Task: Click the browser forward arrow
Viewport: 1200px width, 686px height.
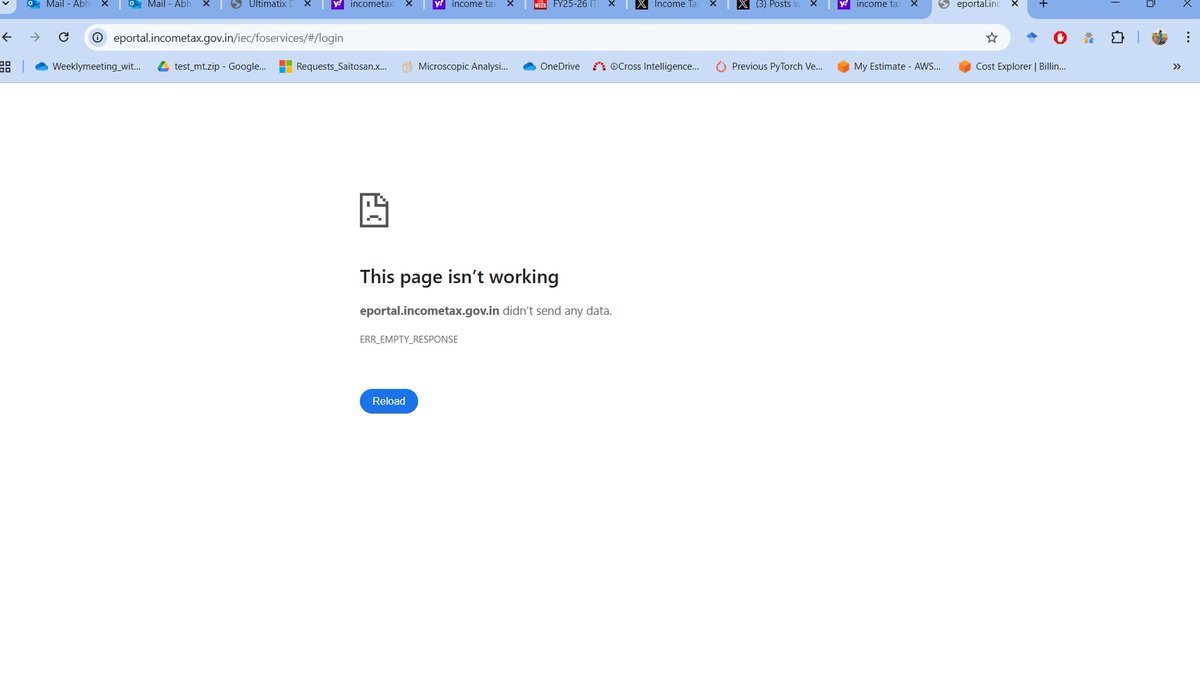Action: (35, 37)
